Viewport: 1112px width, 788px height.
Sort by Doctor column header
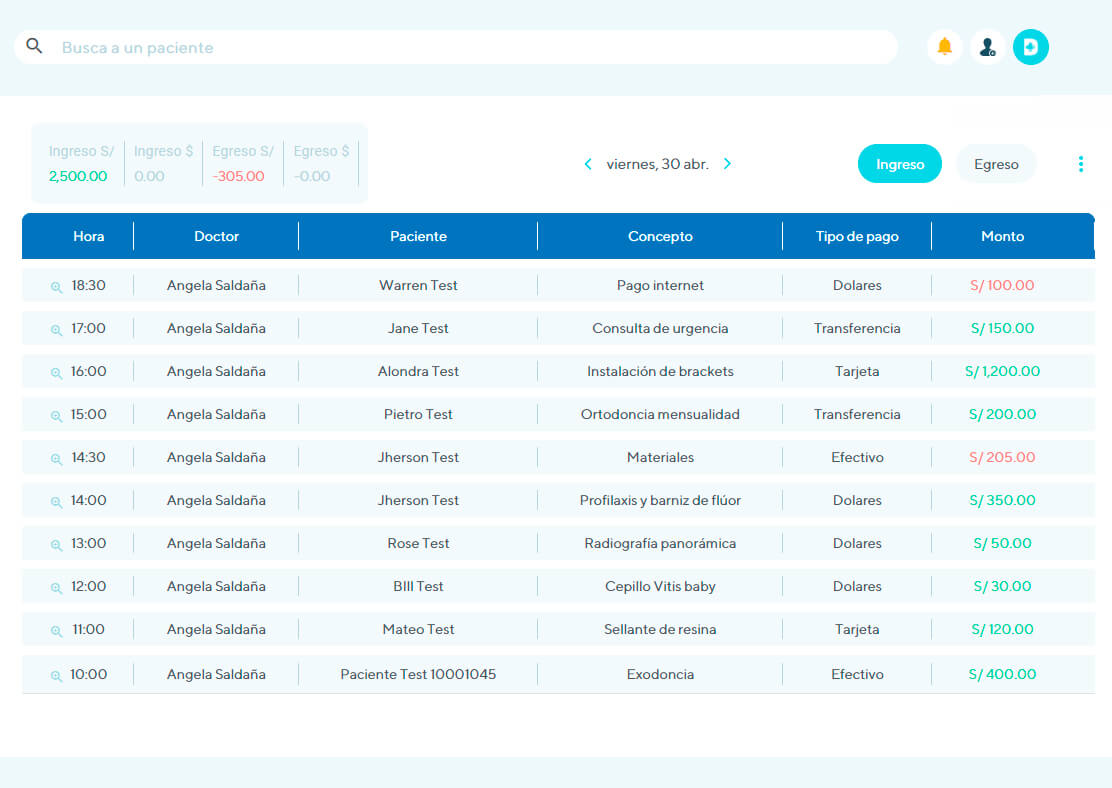(x=216, y=236)
